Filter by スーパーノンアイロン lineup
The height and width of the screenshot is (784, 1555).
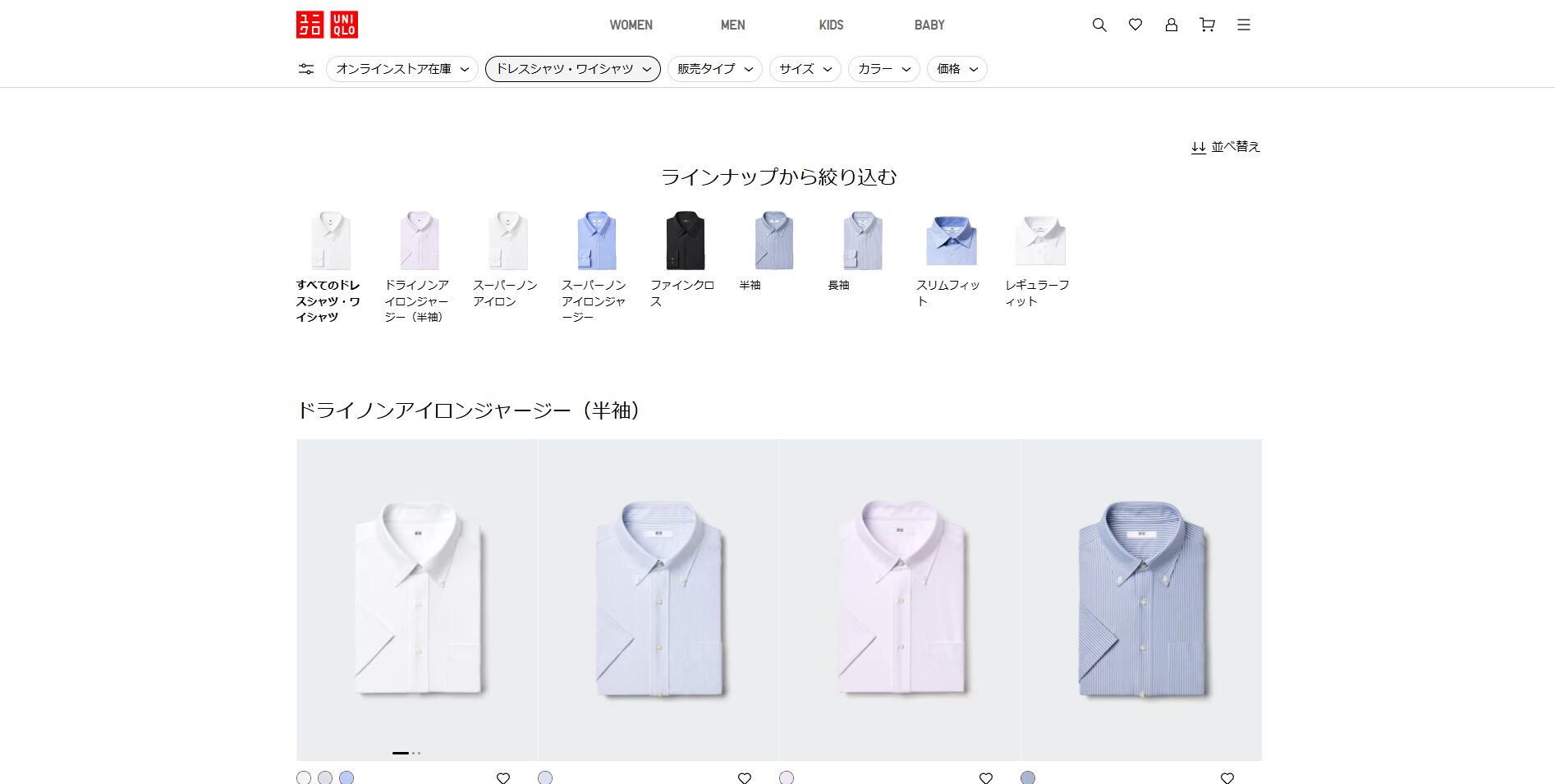click(x=507, y=259)
